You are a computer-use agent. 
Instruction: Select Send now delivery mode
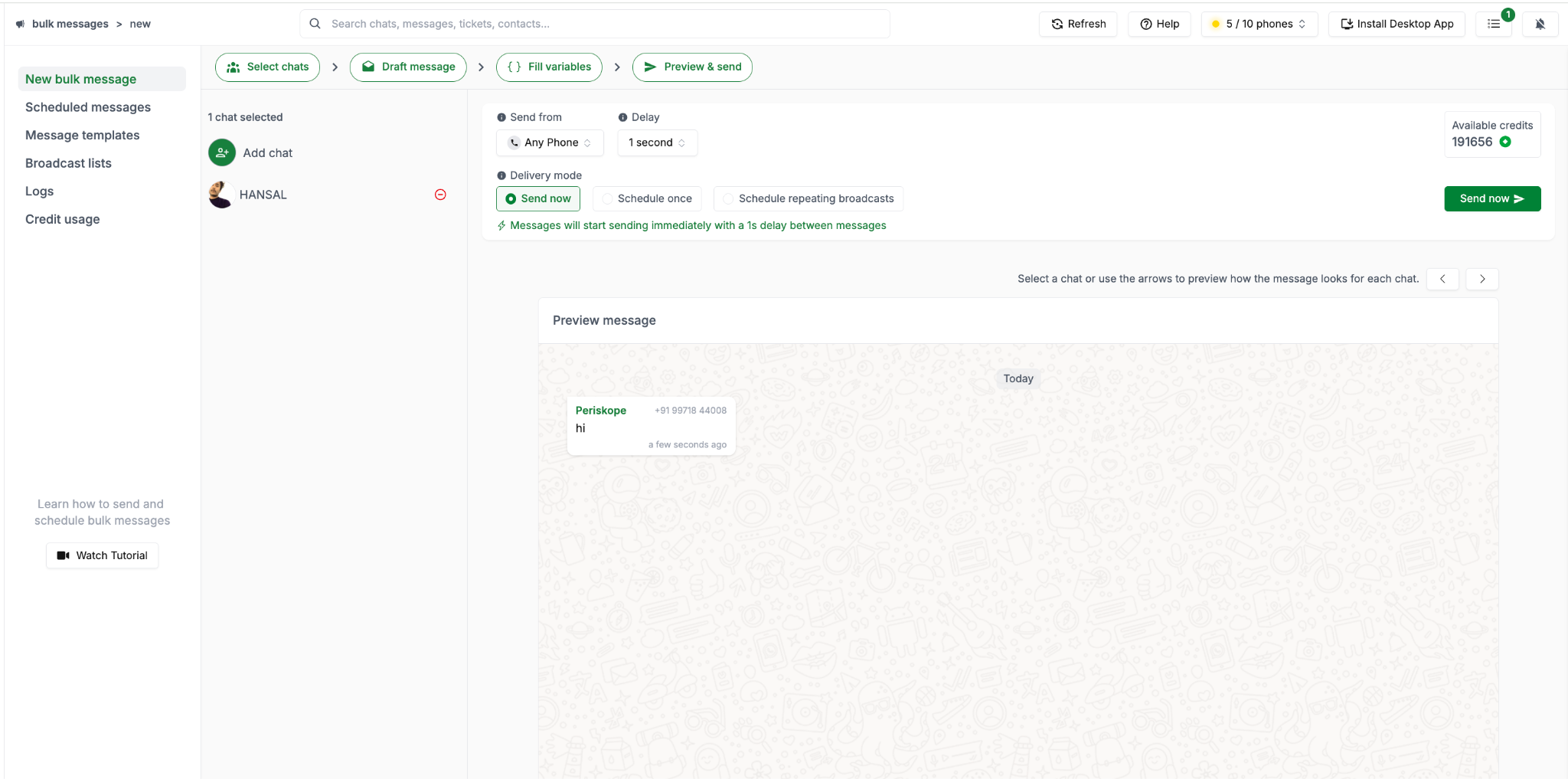pos(538,198)
